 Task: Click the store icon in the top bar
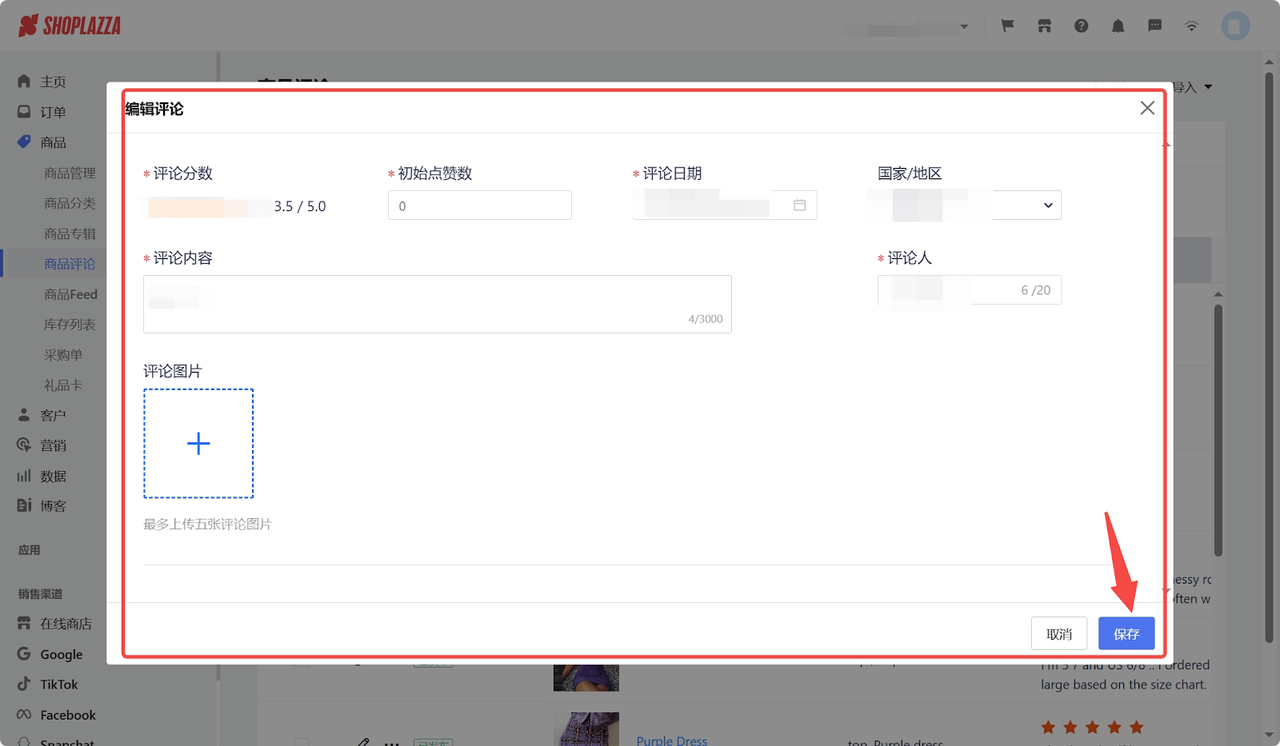(x=1044, y=25)
